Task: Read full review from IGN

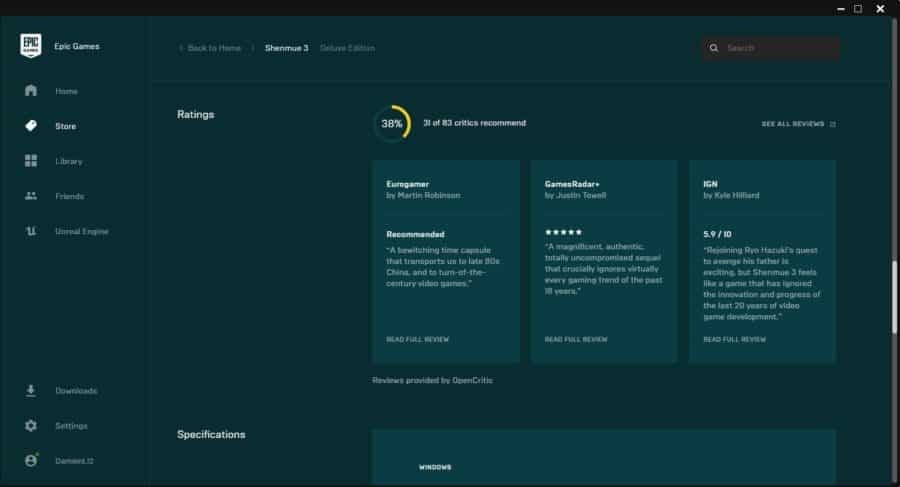Action: pos(734,339)
